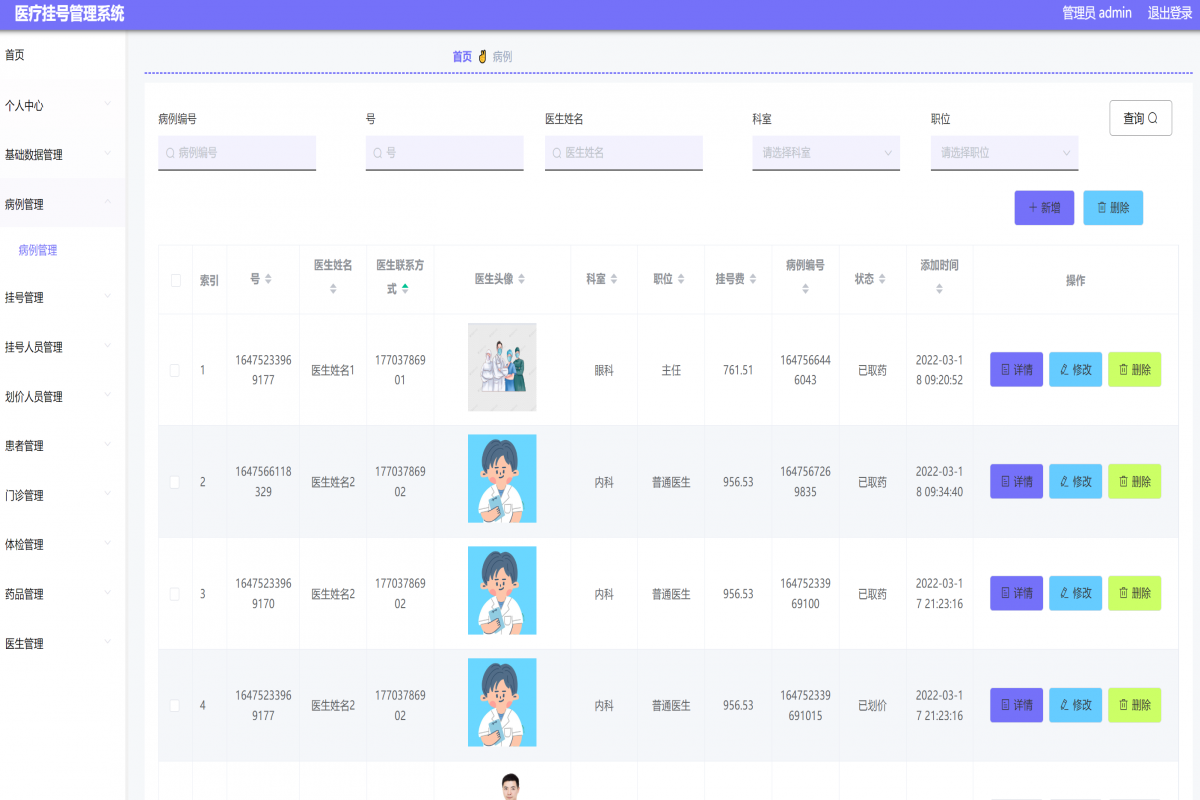Click the 详情 detail icon in row 1
The image size is (1200, 800).
1003,369
